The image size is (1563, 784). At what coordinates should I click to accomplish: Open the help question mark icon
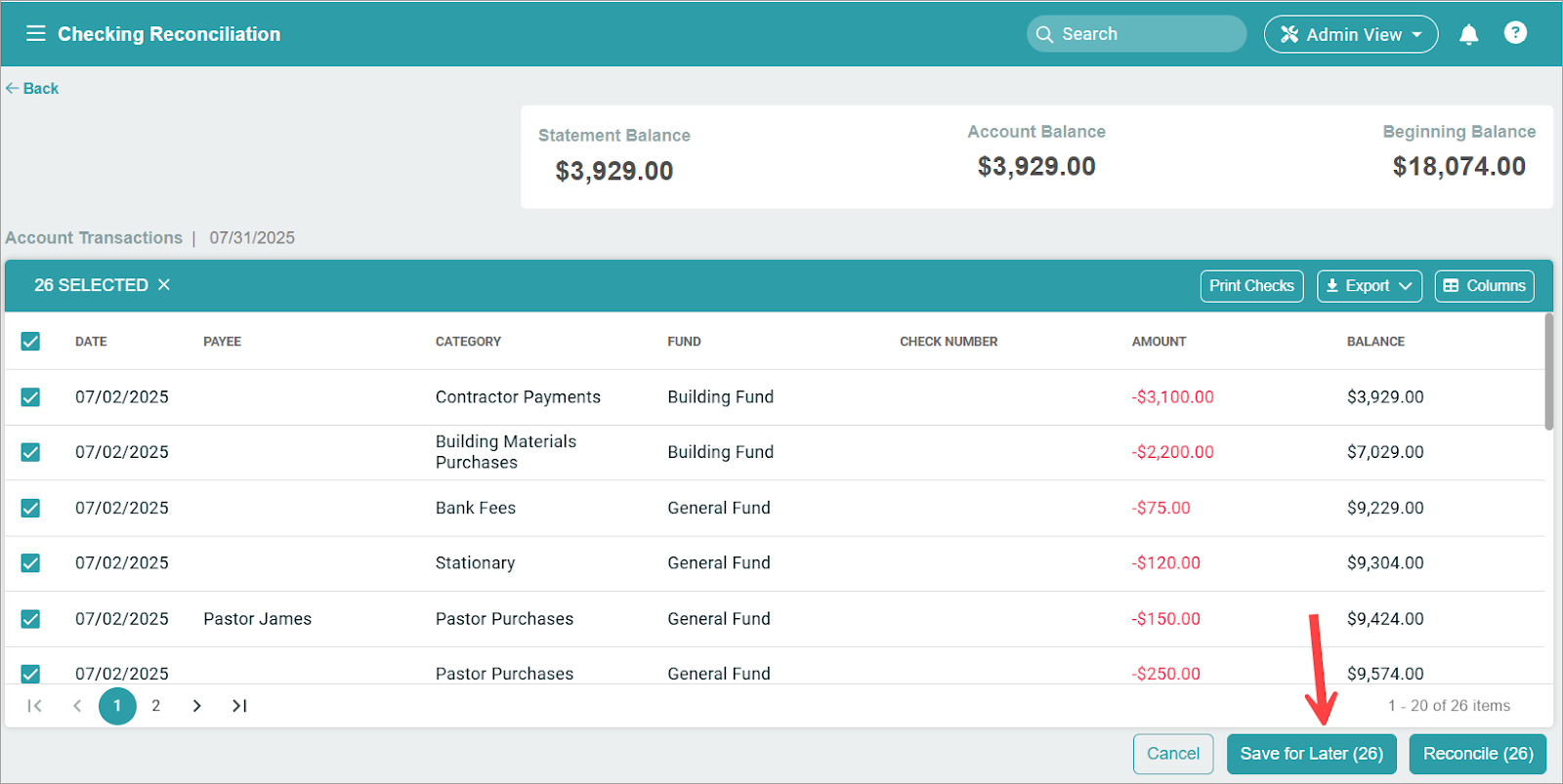(x=1515, y=33)
